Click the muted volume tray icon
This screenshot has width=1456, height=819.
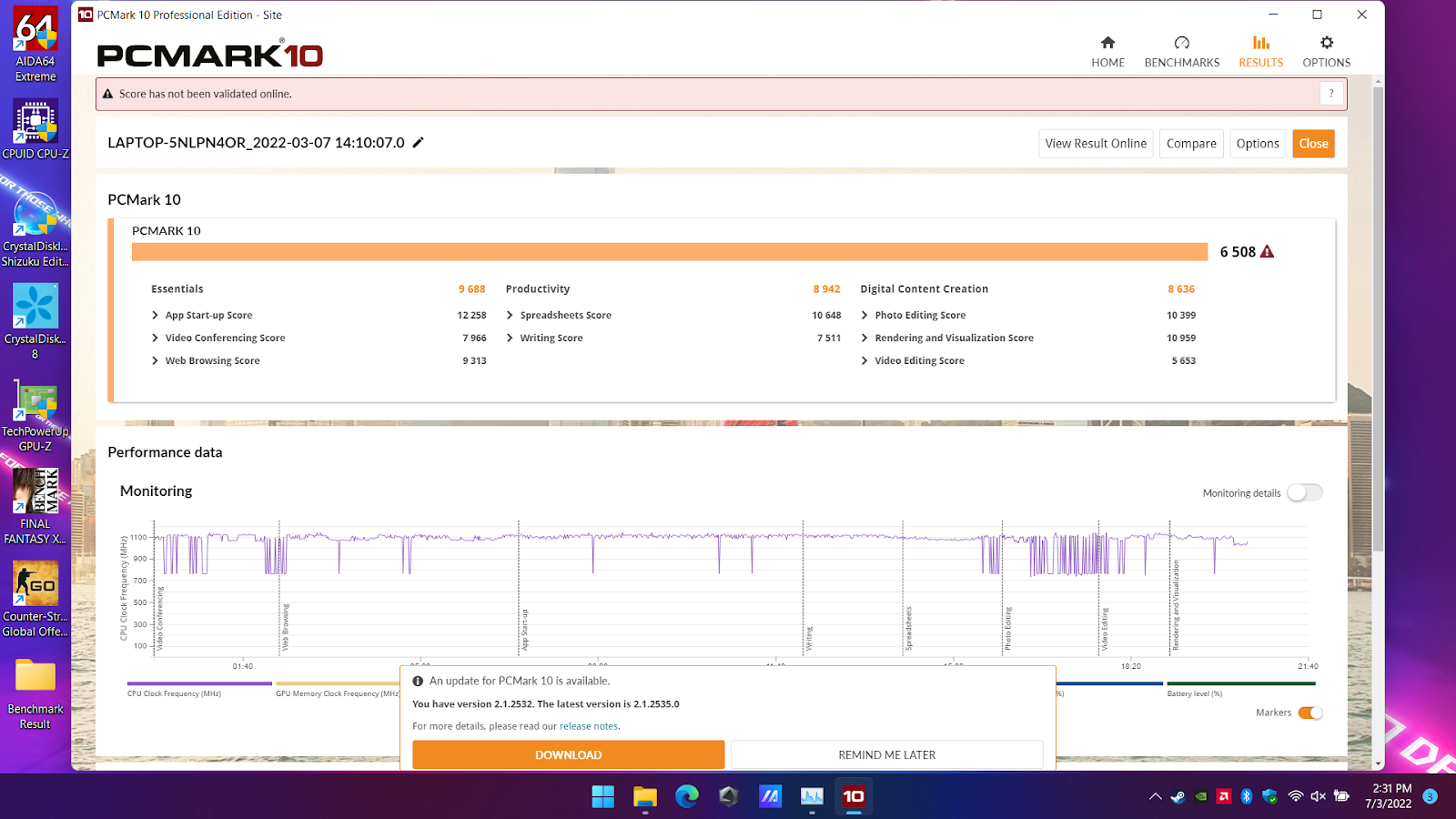click(1318, 797)
